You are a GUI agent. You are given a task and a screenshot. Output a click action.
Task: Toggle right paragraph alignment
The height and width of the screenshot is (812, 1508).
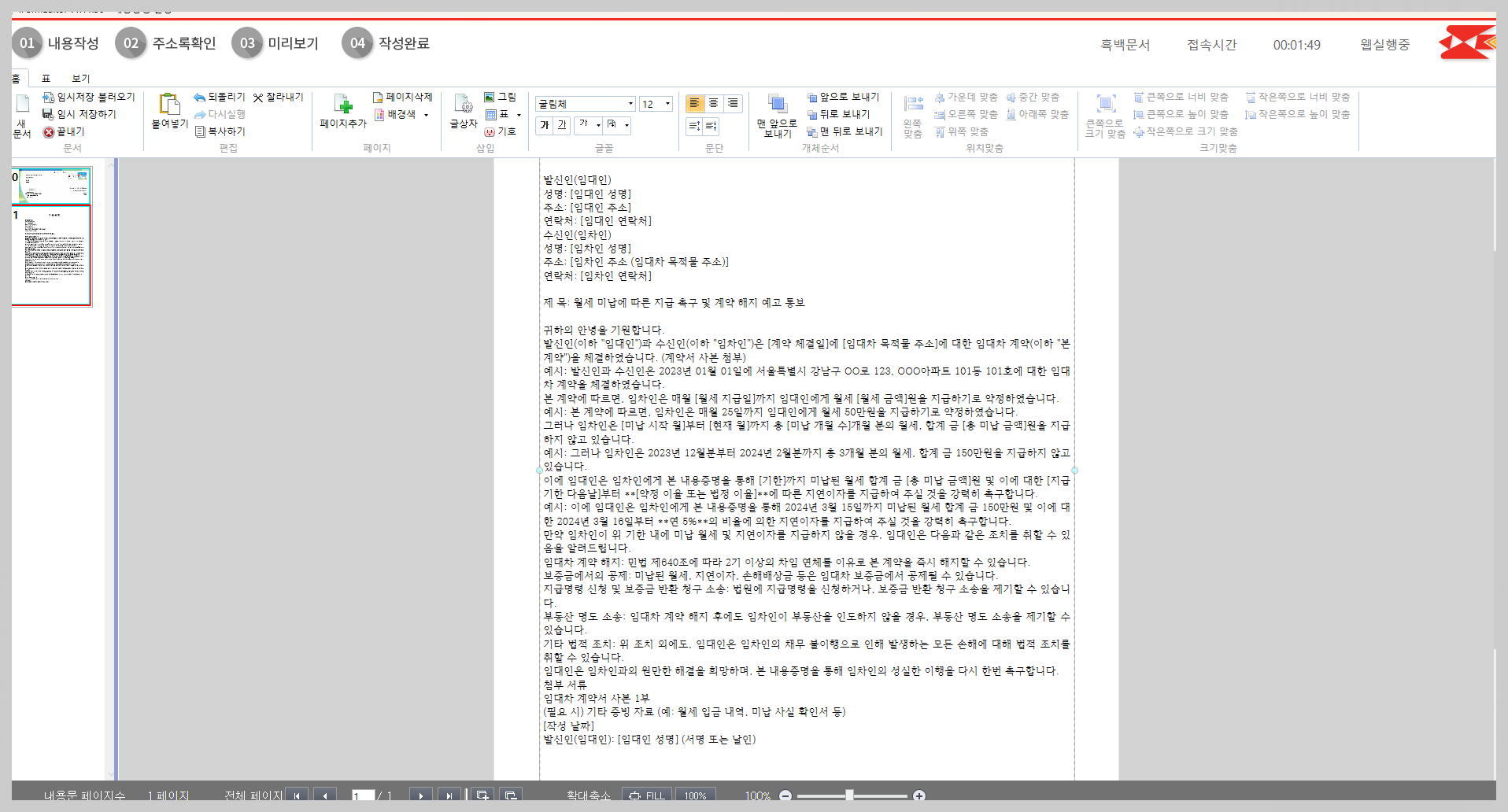click(x=733, y=103)
